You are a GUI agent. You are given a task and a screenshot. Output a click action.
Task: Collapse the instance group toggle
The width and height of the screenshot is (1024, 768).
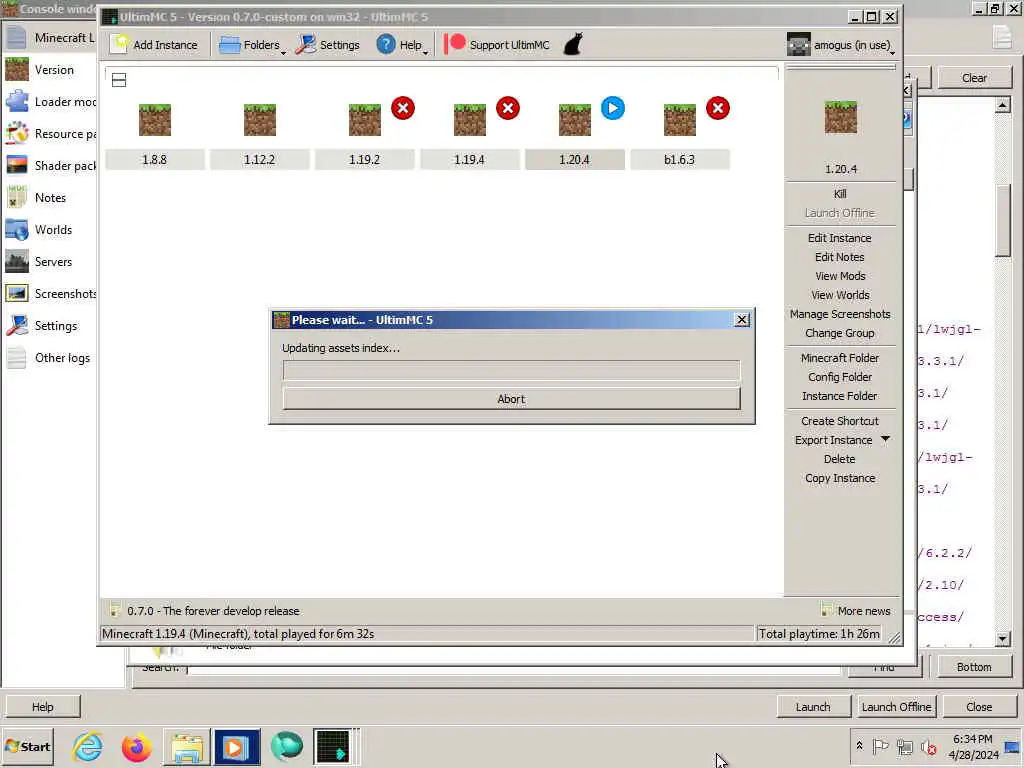click(119, 80)
